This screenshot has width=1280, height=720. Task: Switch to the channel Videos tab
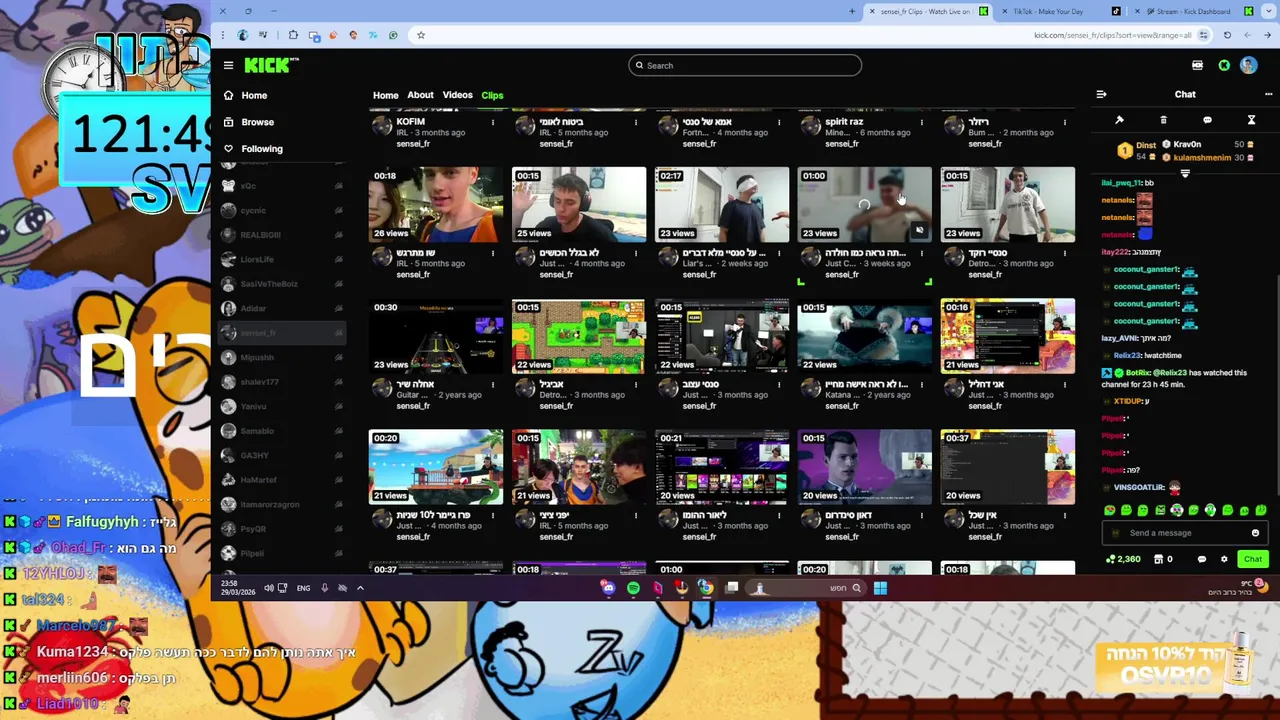pyautogui.click(x=457, y=95)
